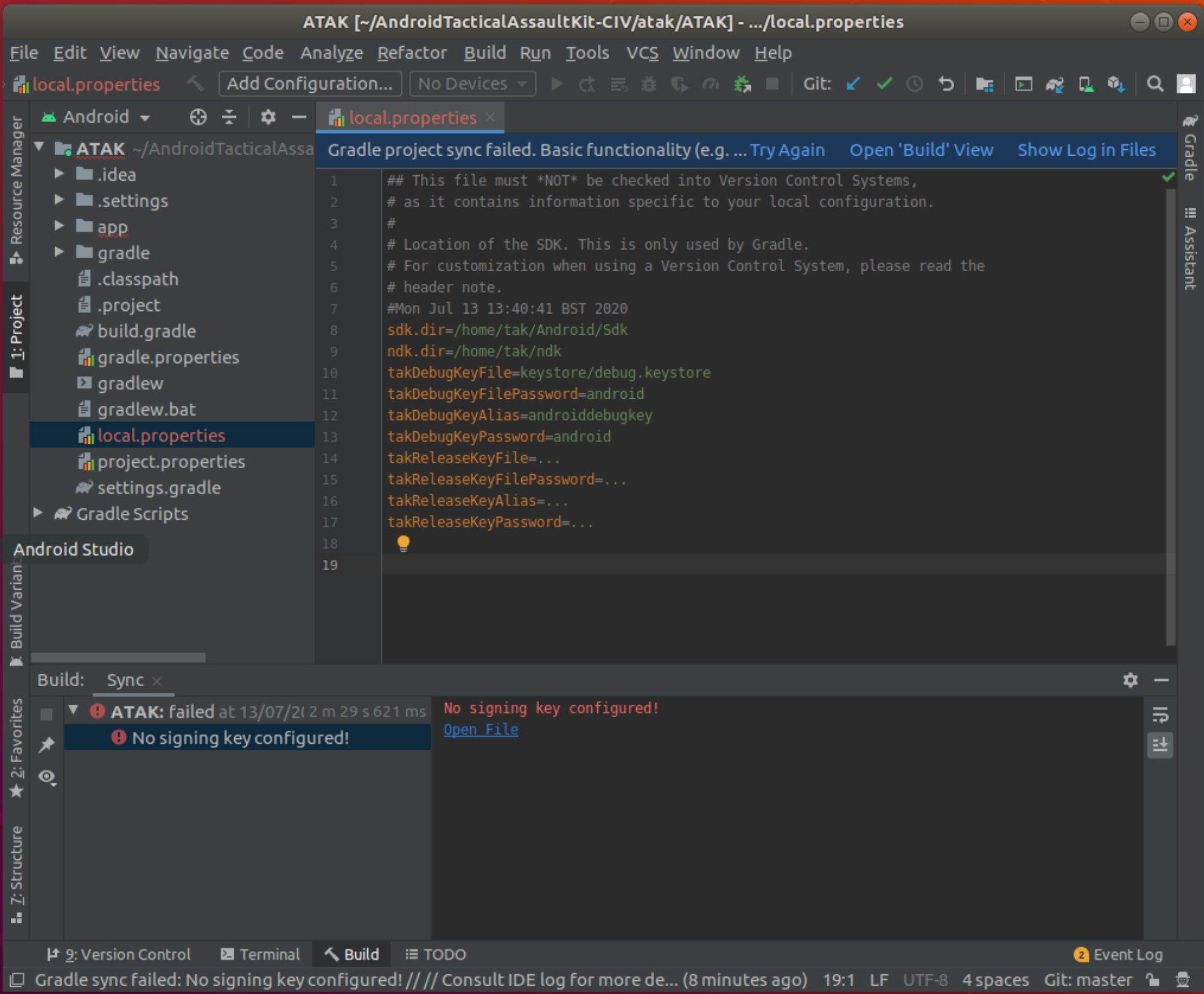The height and width of the screenshot is (994, 1204).
Task: Switch to Terminal tab
Action: click(260, 954)
